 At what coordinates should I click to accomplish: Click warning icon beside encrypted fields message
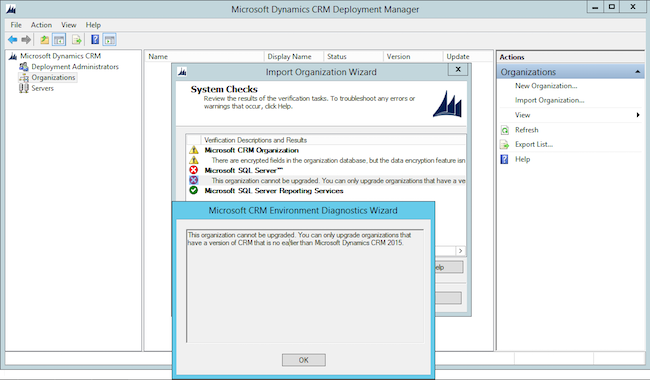[x=194, y=160]
